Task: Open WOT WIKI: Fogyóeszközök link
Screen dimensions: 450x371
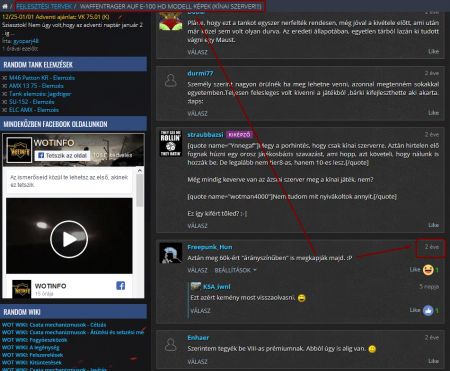Action: pos(35,340)
